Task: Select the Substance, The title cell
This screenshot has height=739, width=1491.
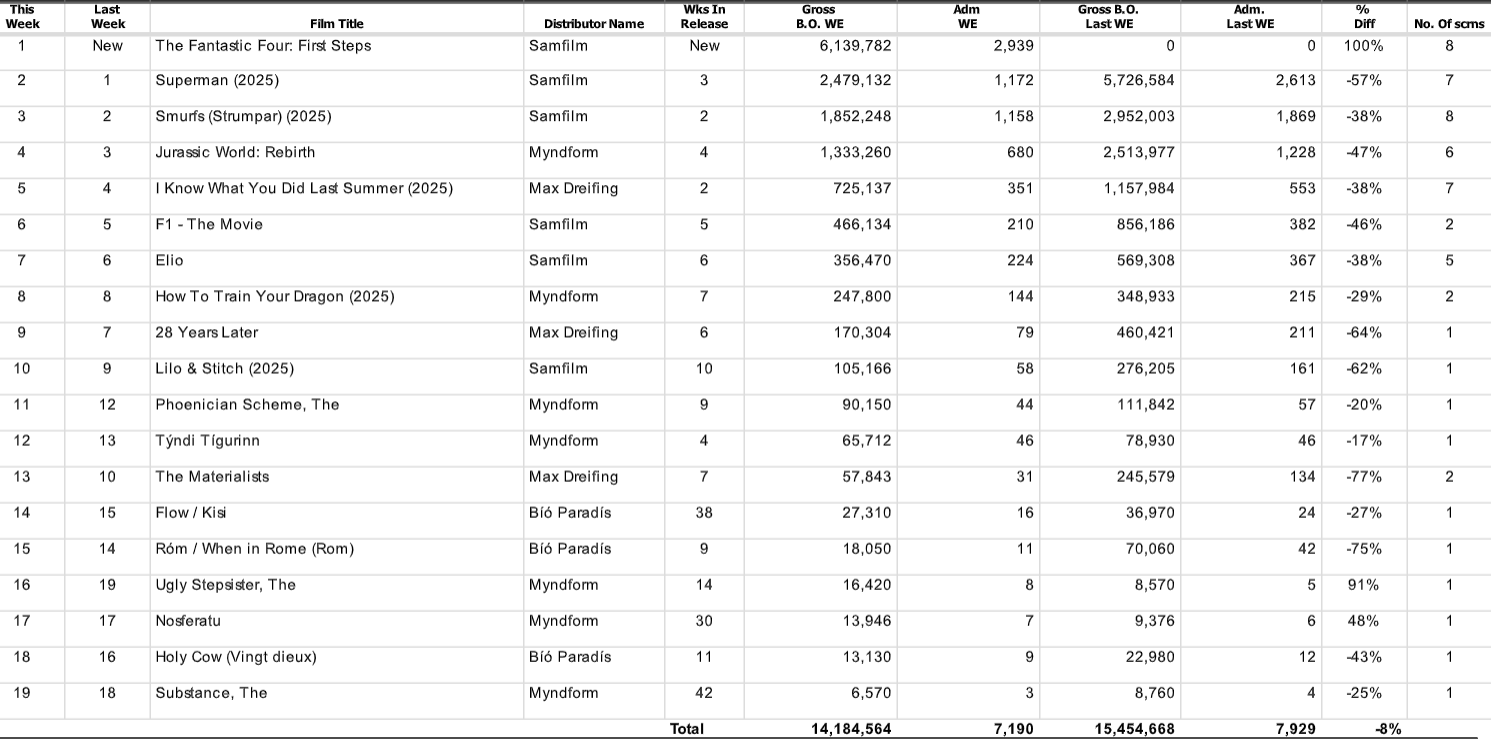Action: (x=211, y=692)
